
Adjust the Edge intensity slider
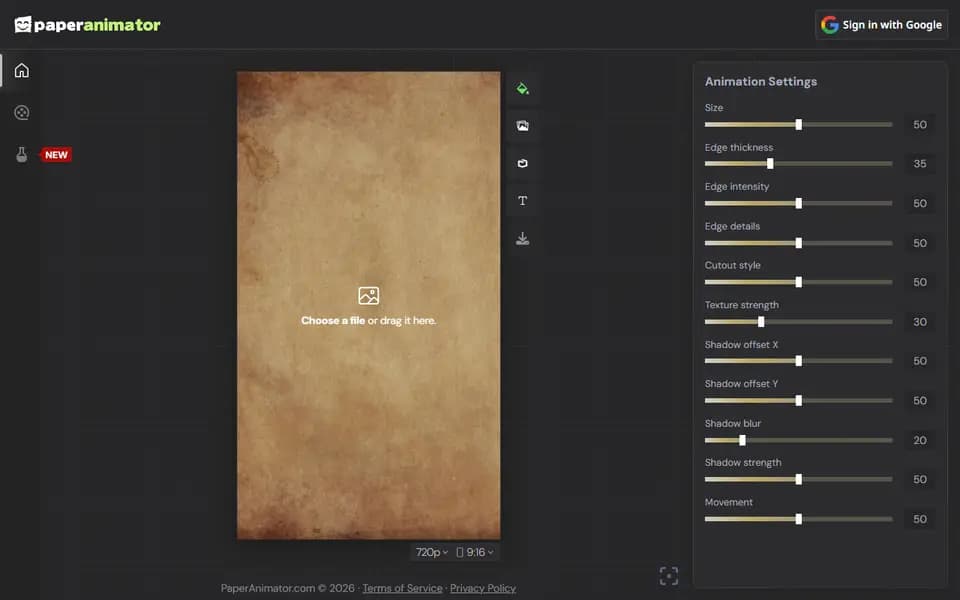coord(798,203)
